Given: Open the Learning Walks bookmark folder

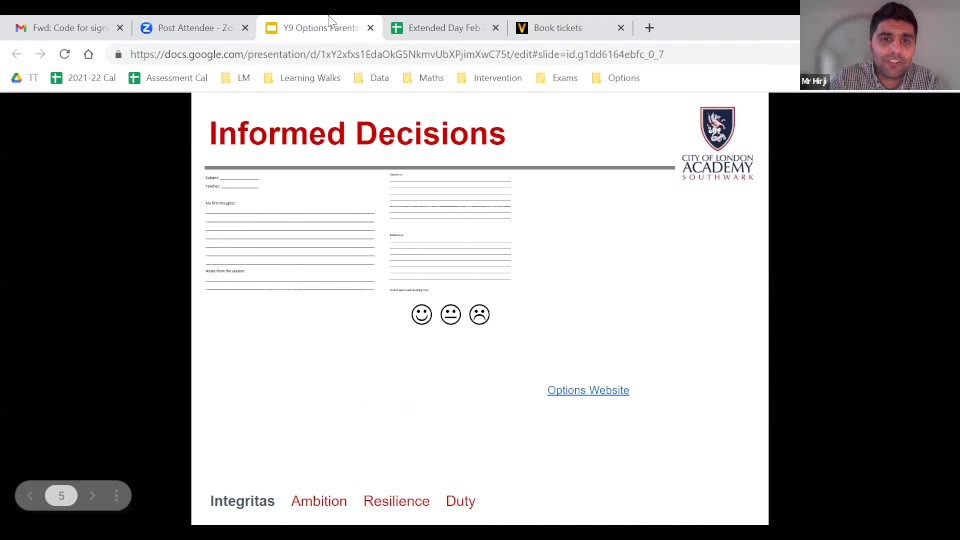Looking at the screenshot, I should [x=302, y=78].
